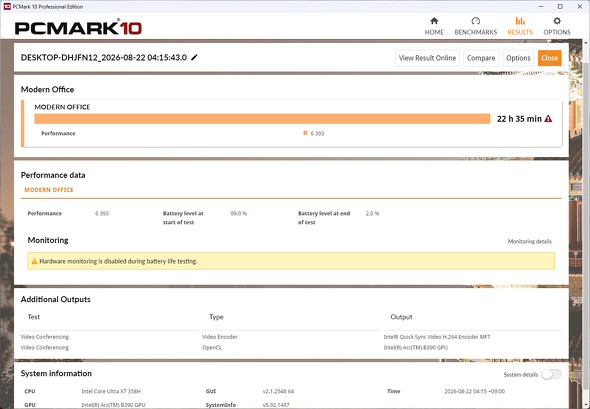
Task: Click the Compare button
Action: click(x=481, y=58)
